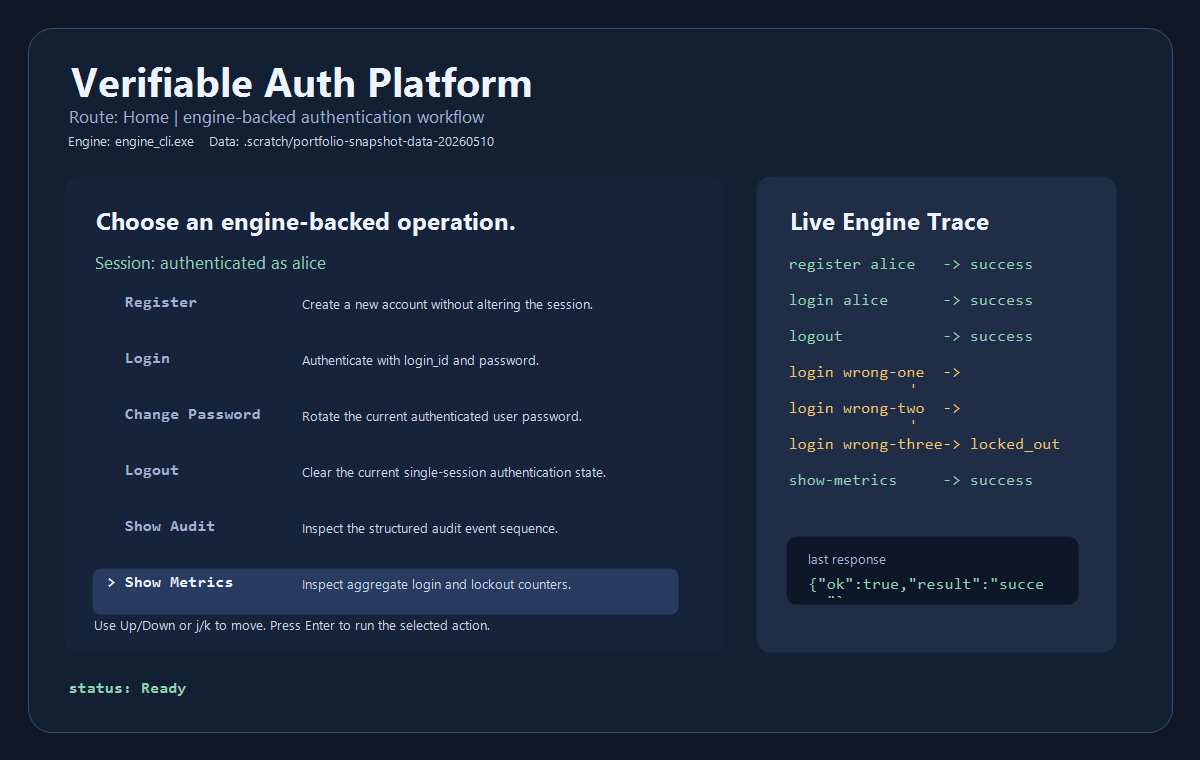
Task: Select the Change Password operation
Action: coord(192,414)
